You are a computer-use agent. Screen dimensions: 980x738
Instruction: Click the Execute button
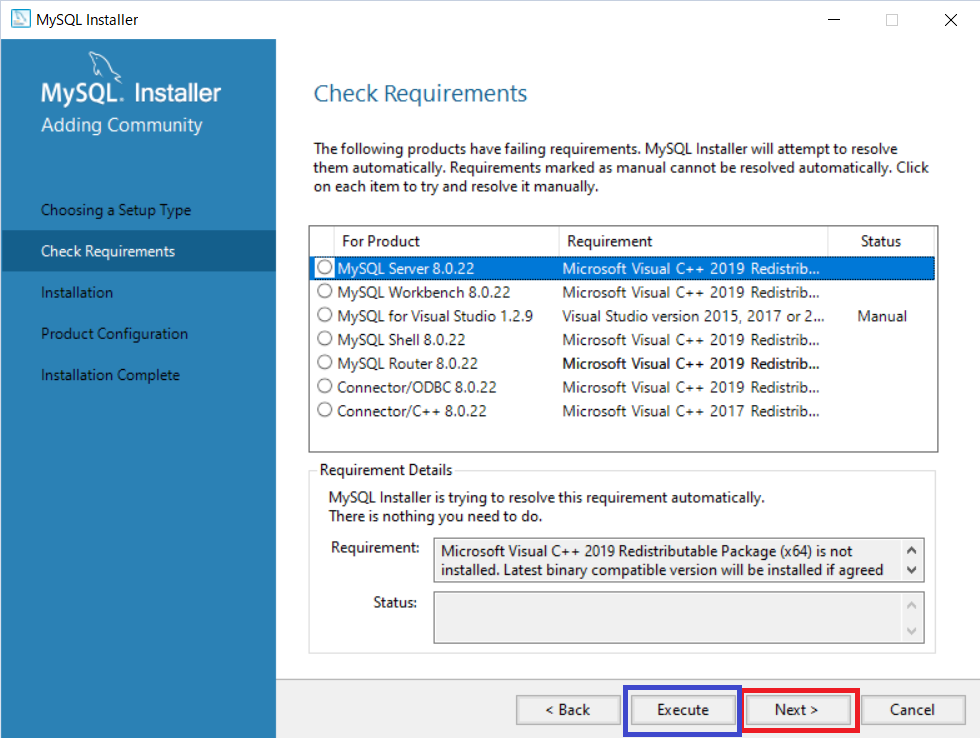(x=682, y=710)
